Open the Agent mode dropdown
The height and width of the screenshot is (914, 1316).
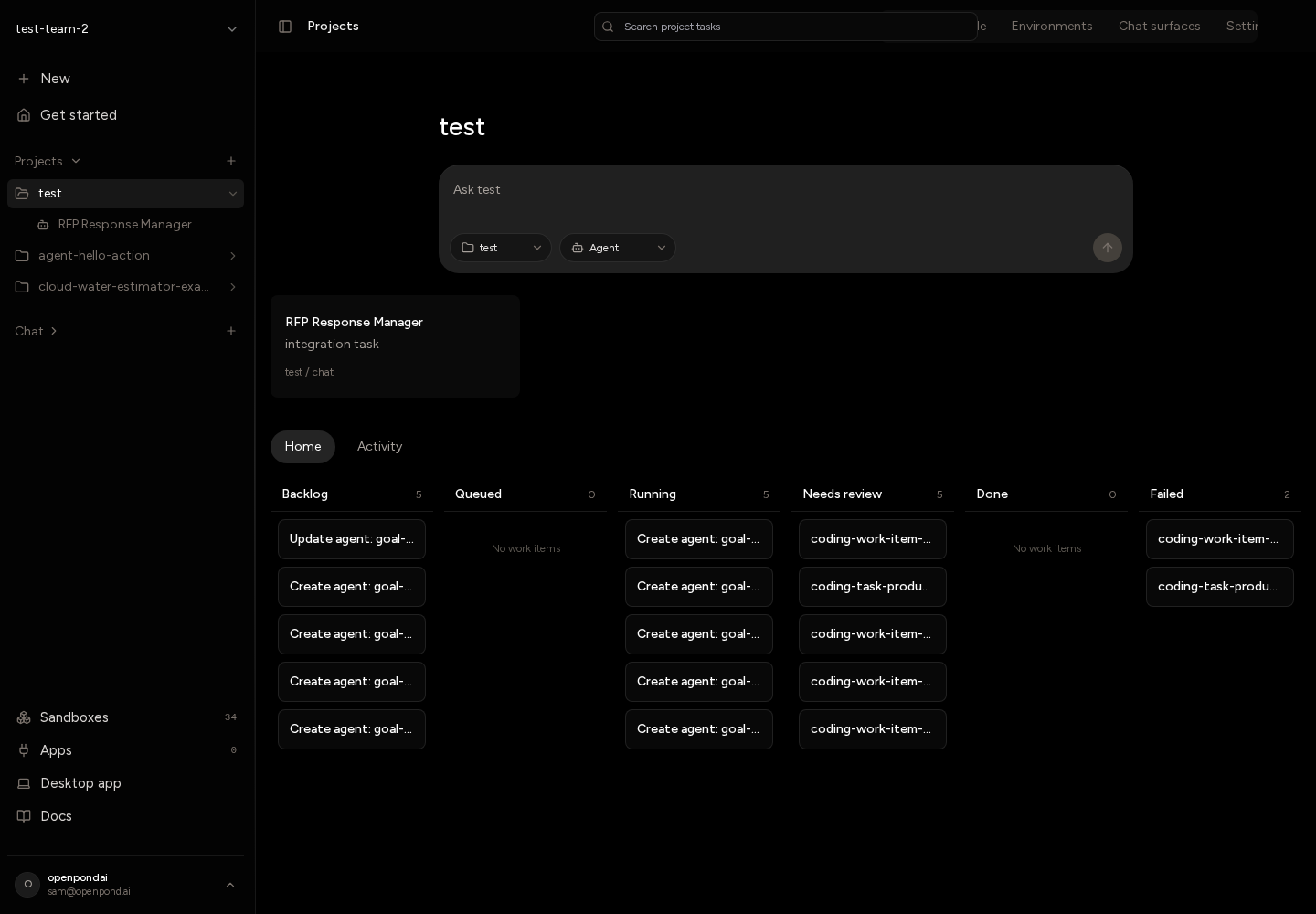(x=618, y=248)
